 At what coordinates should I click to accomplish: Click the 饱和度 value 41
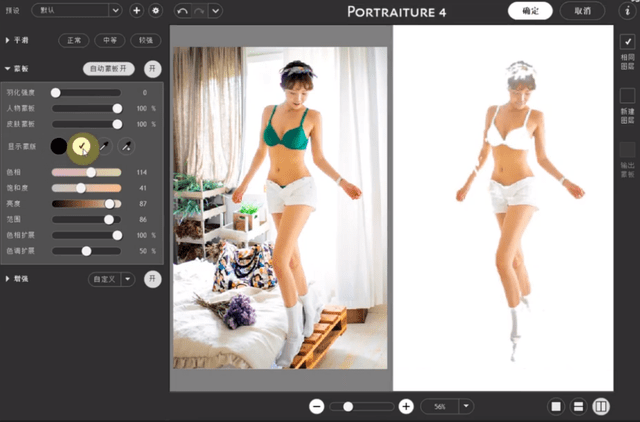pyautogui.click(x=143, y=188)
